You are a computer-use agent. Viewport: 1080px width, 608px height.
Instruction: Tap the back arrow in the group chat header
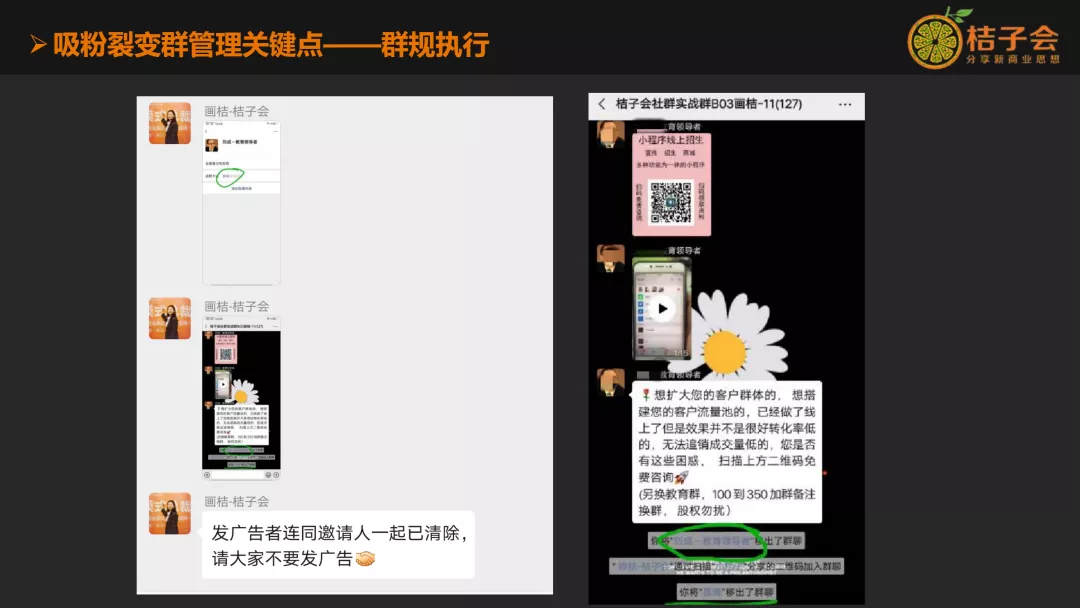click(x=602, y=104)
